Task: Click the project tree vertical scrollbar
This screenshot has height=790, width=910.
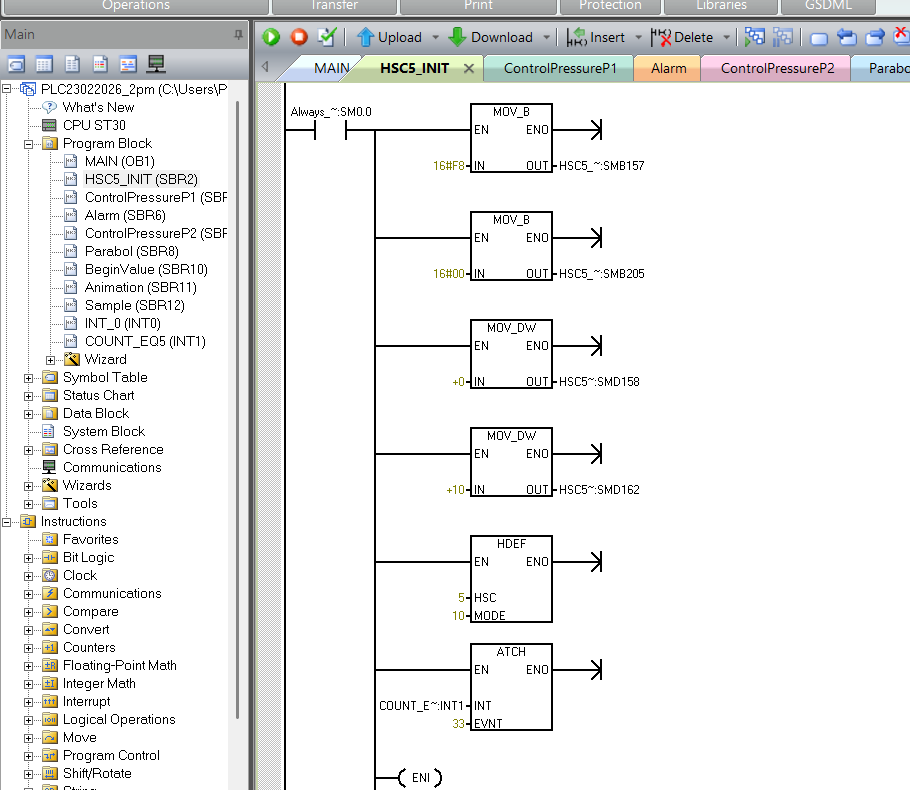Action: [237, 400]
